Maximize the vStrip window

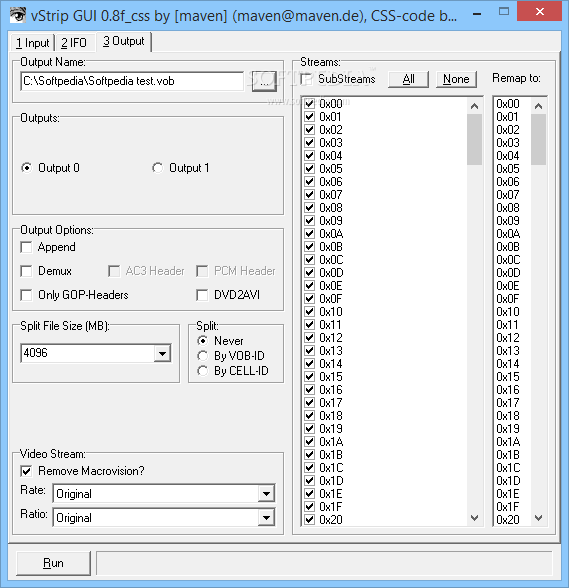coord(504,12)
